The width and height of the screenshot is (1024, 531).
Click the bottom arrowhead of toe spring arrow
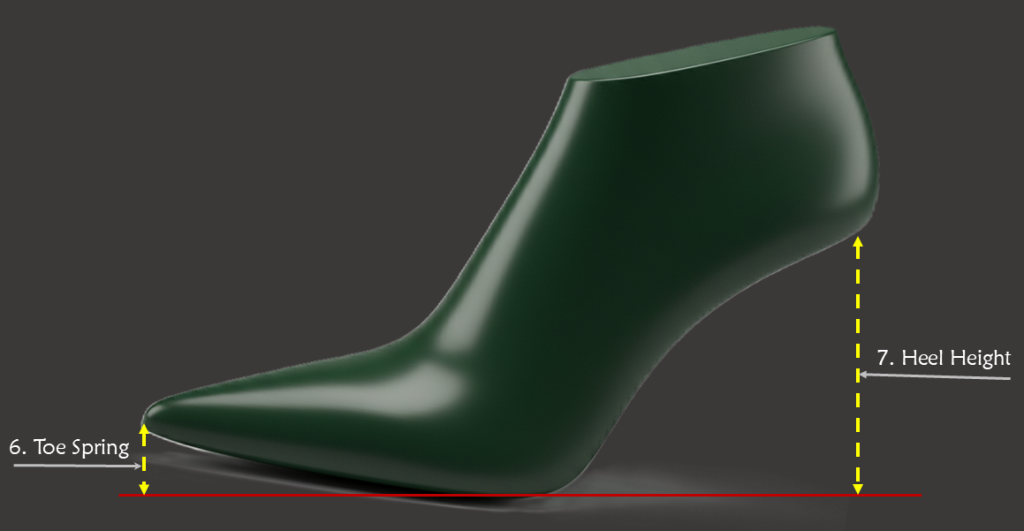coord(144,489)
